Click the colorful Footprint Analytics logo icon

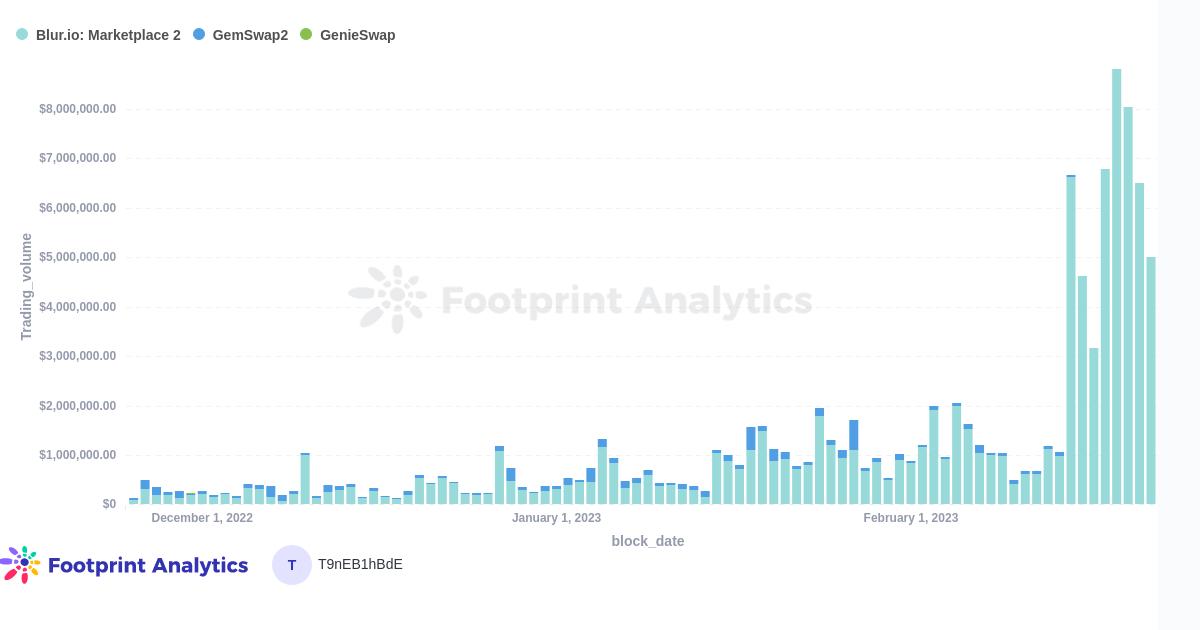[x=21, y=565]
